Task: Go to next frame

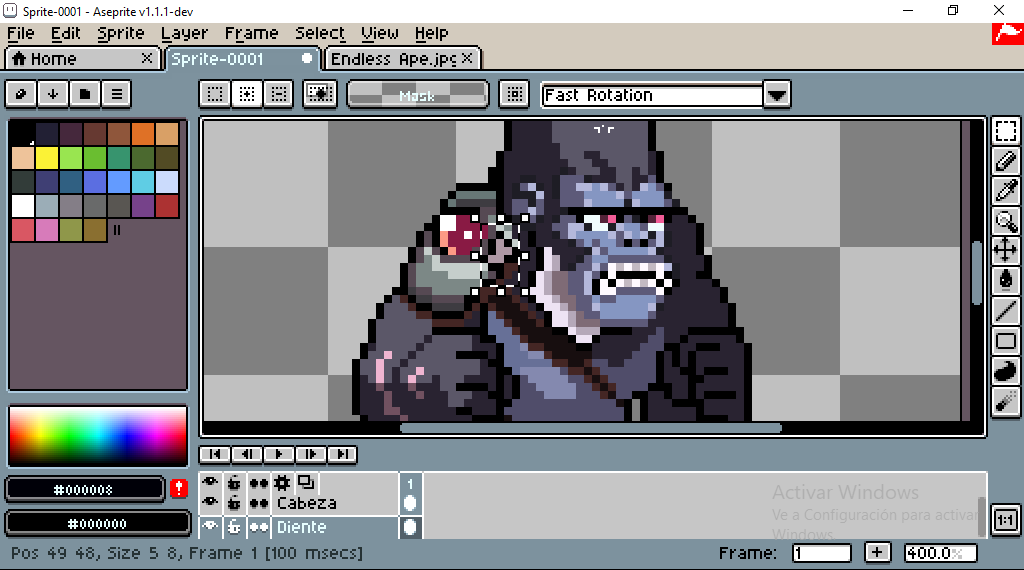Action: [310, 454]
